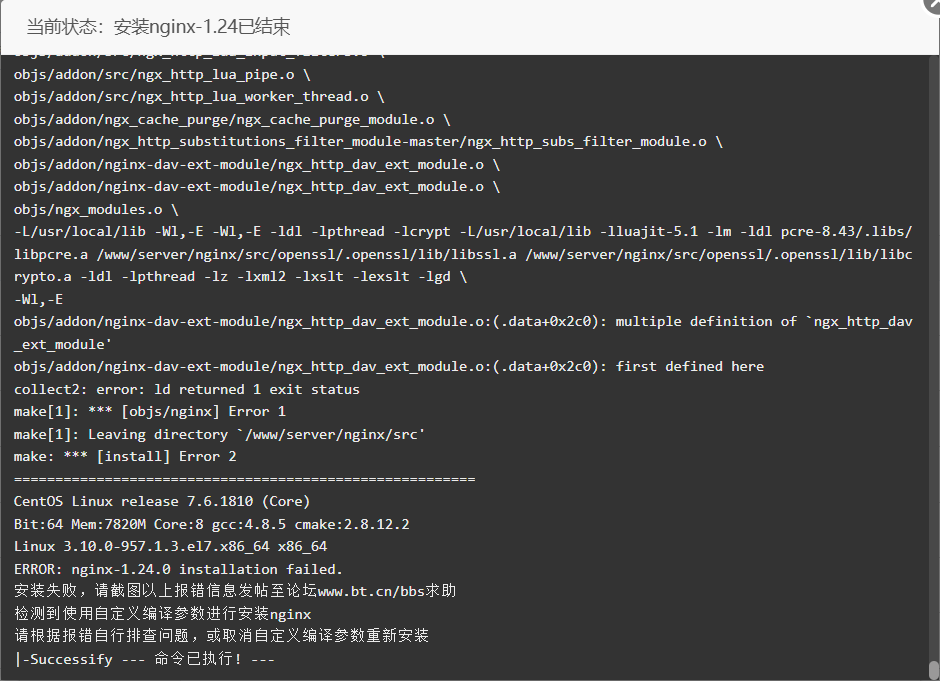Click the ngx_http_lua_pipe.o log line

[162, 75]
